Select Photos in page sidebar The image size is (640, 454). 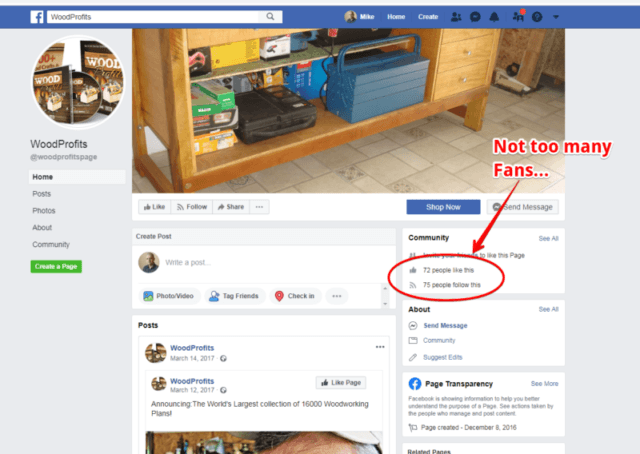pos(44,211)
